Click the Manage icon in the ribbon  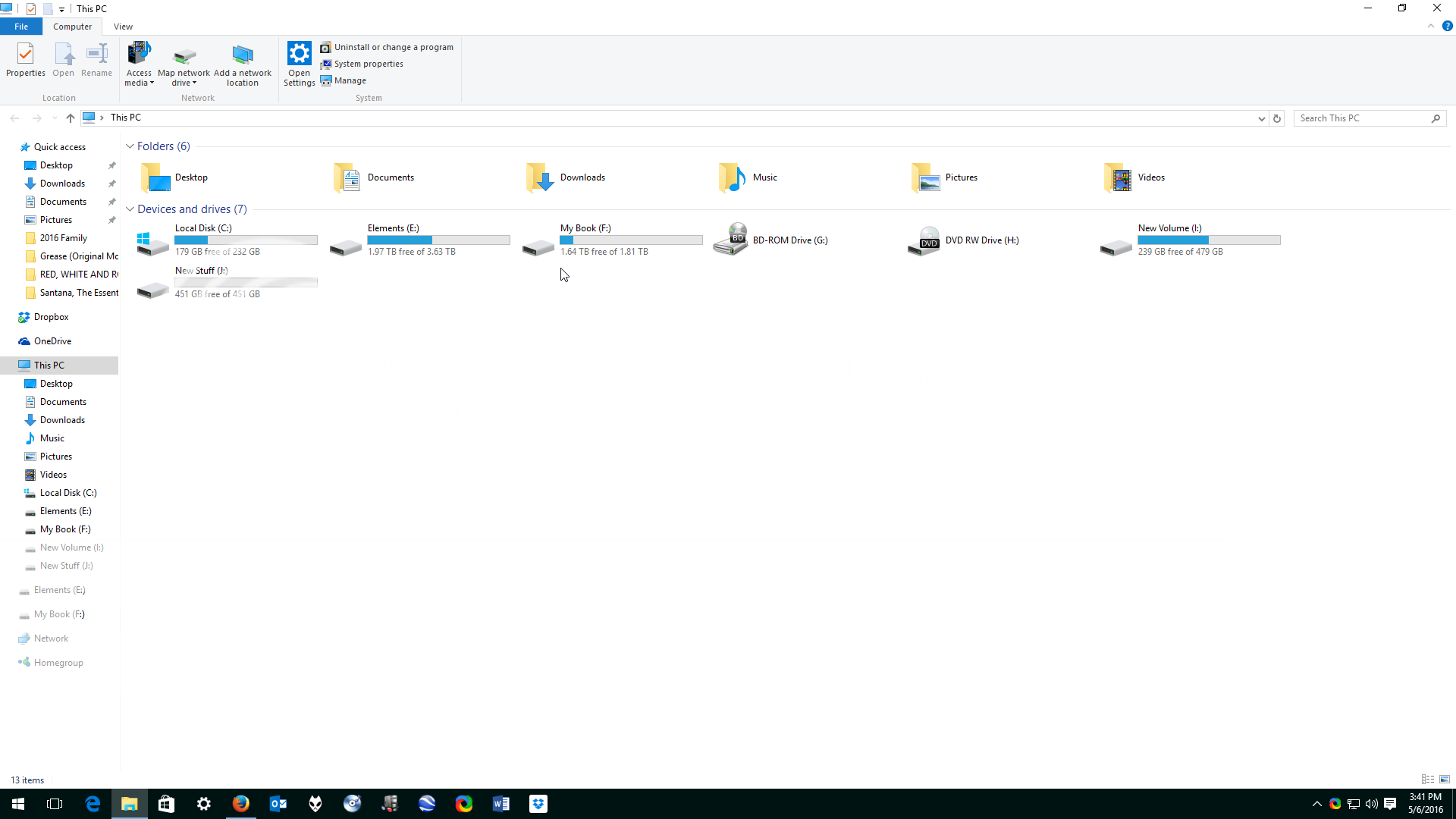[x=344, y=80]
